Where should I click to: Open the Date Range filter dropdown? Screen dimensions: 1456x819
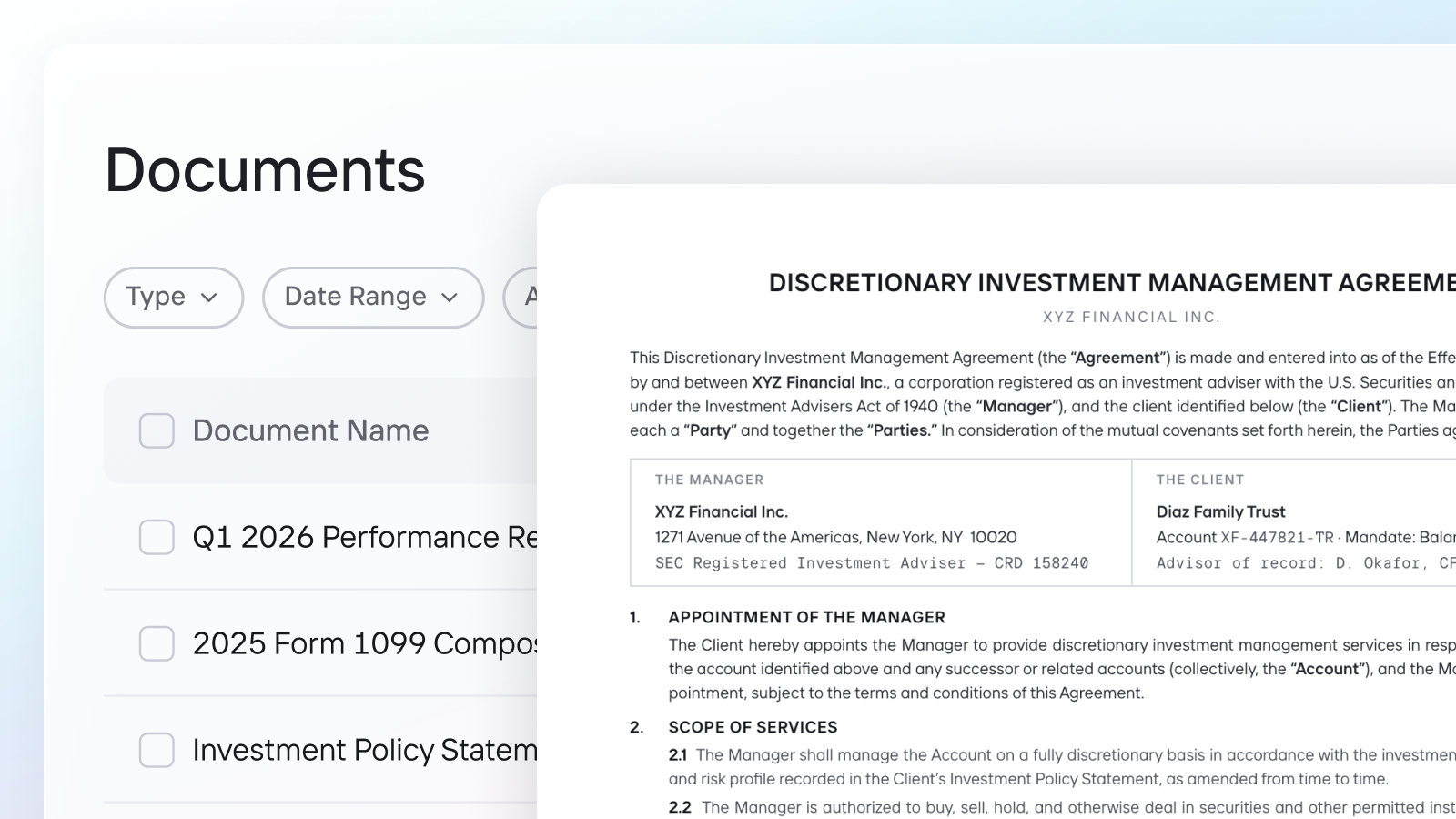click(x=373, y=298)
